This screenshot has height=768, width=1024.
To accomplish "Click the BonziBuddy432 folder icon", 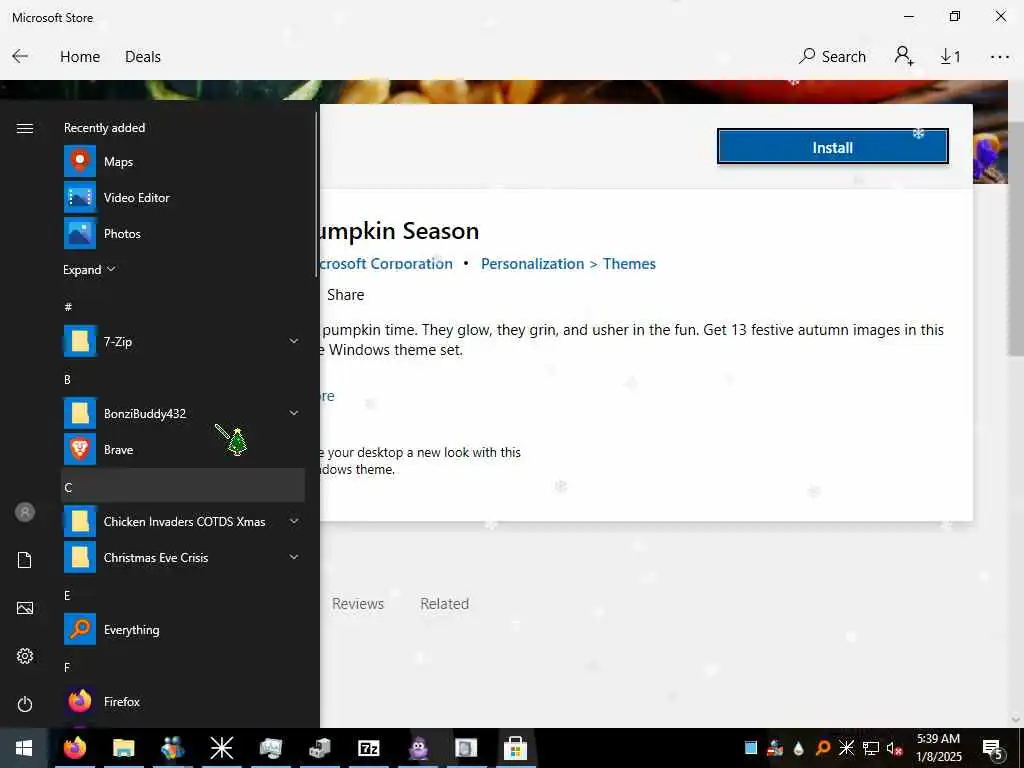I will (x=80, y=413).
